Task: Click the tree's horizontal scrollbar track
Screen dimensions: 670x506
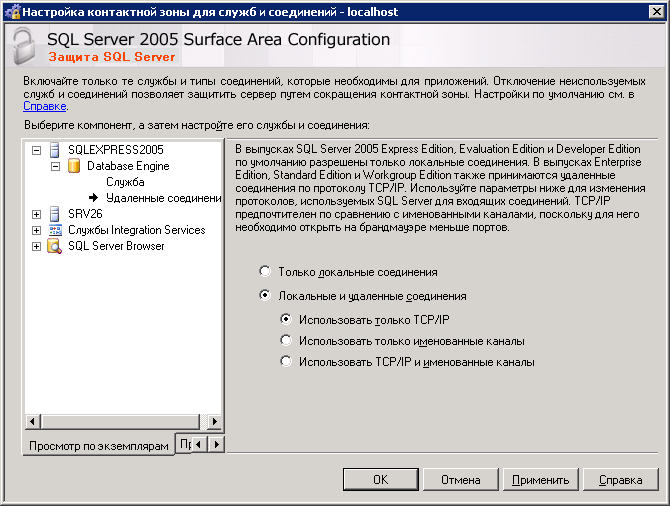Action: coord(204,422)
